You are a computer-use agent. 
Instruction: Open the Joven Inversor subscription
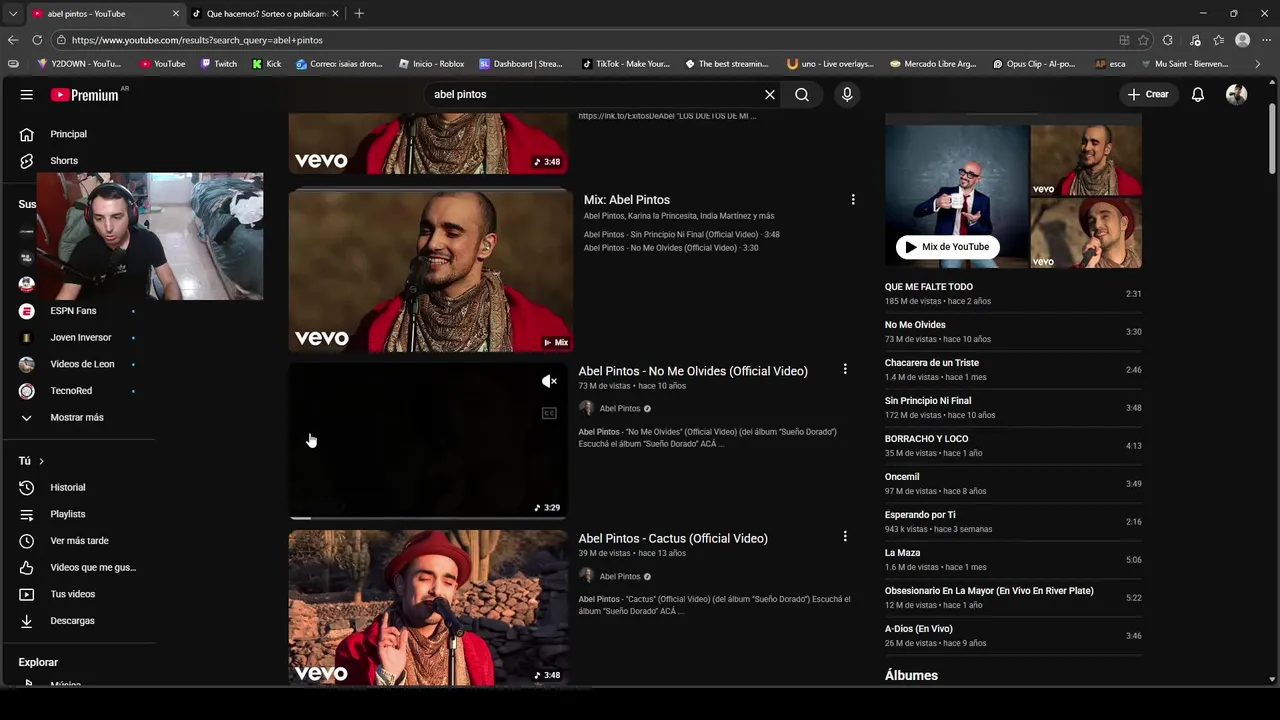(x=80, y=338)
